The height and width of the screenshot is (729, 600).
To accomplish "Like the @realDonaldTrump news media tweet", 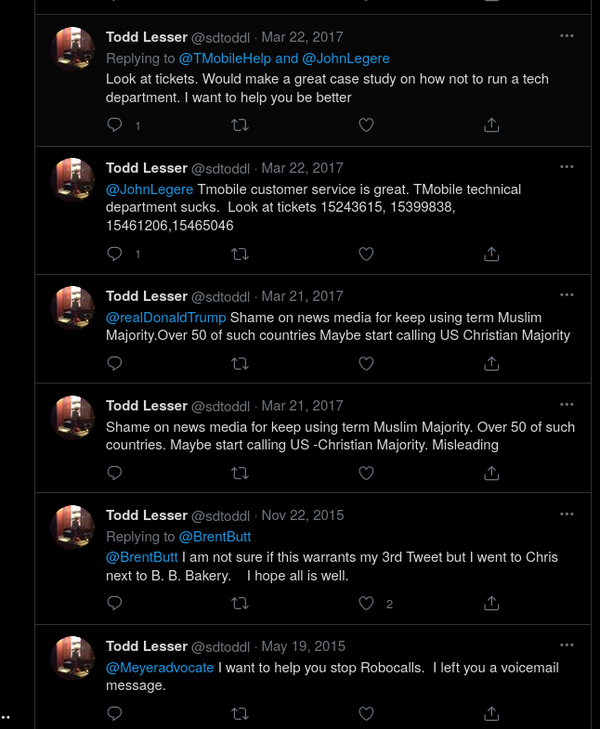I will pyautogui.click(x=366, y=364).
